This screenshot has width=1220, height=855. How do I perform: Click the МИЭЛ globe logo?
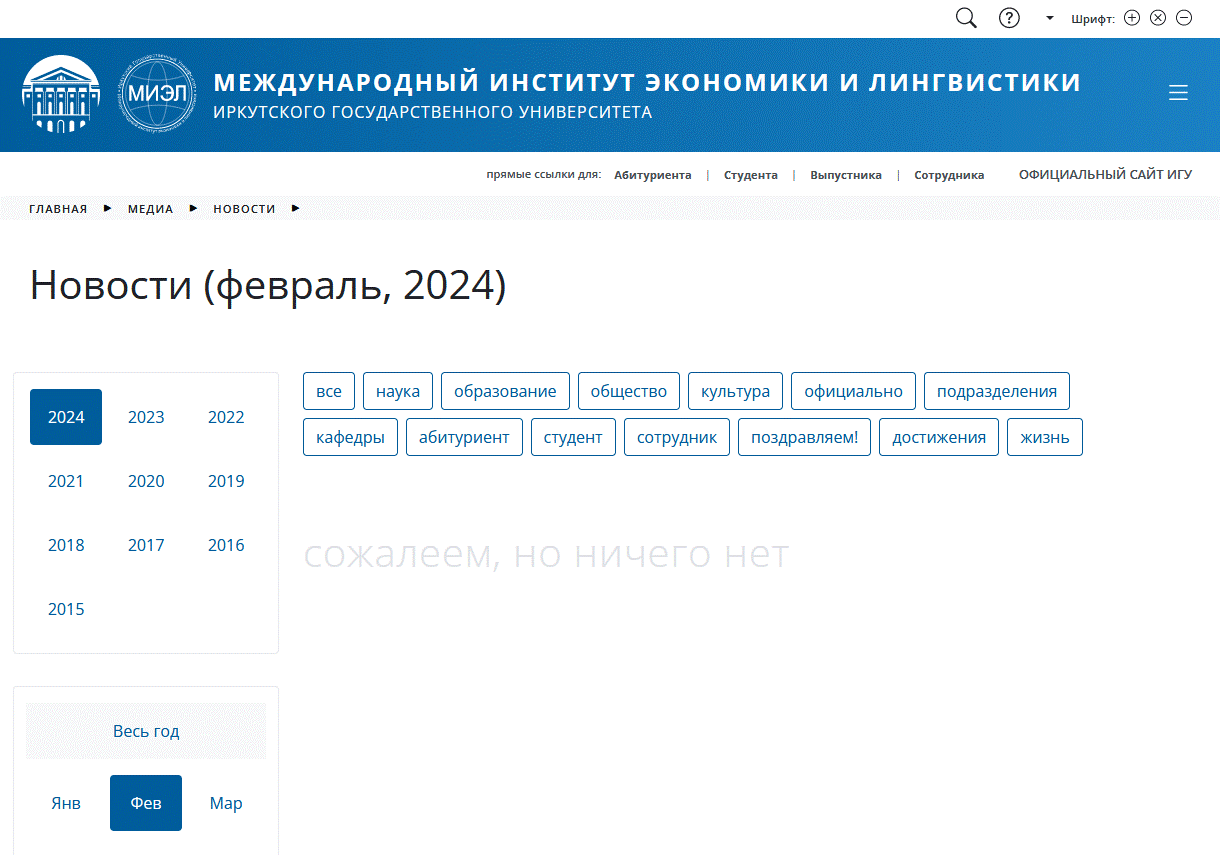[158, 95]
